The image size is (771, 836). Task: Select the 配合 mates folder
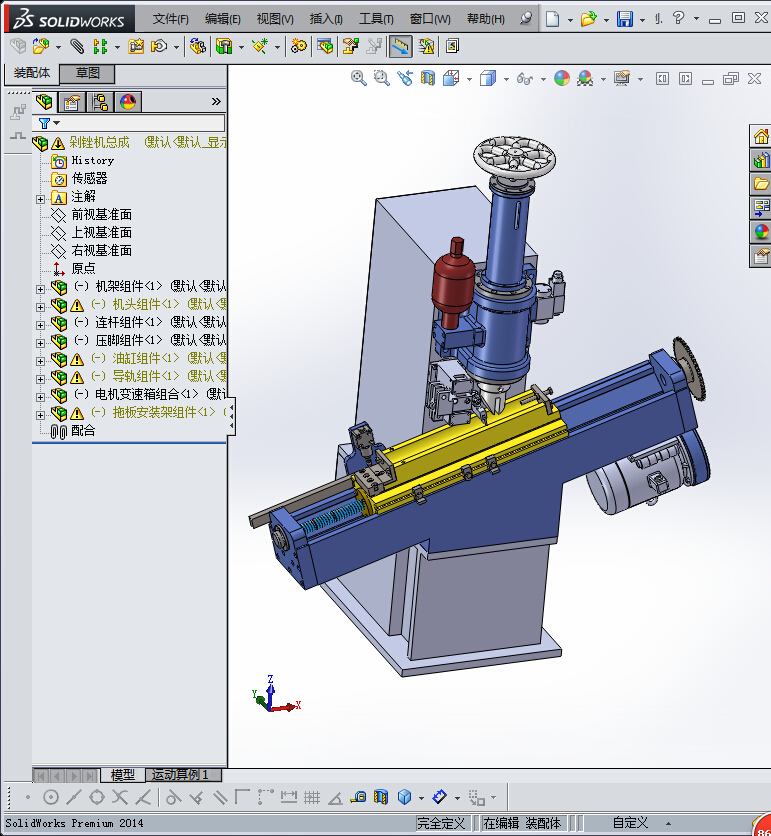[83, 431]
